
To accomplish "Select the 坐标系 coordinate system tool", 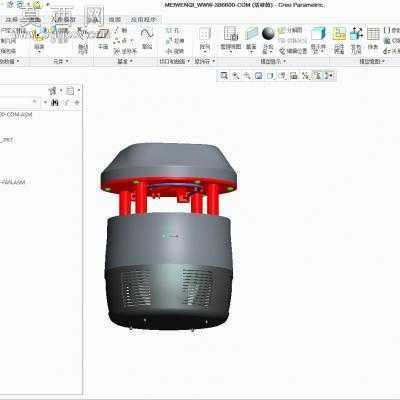I will click(125, 51).
